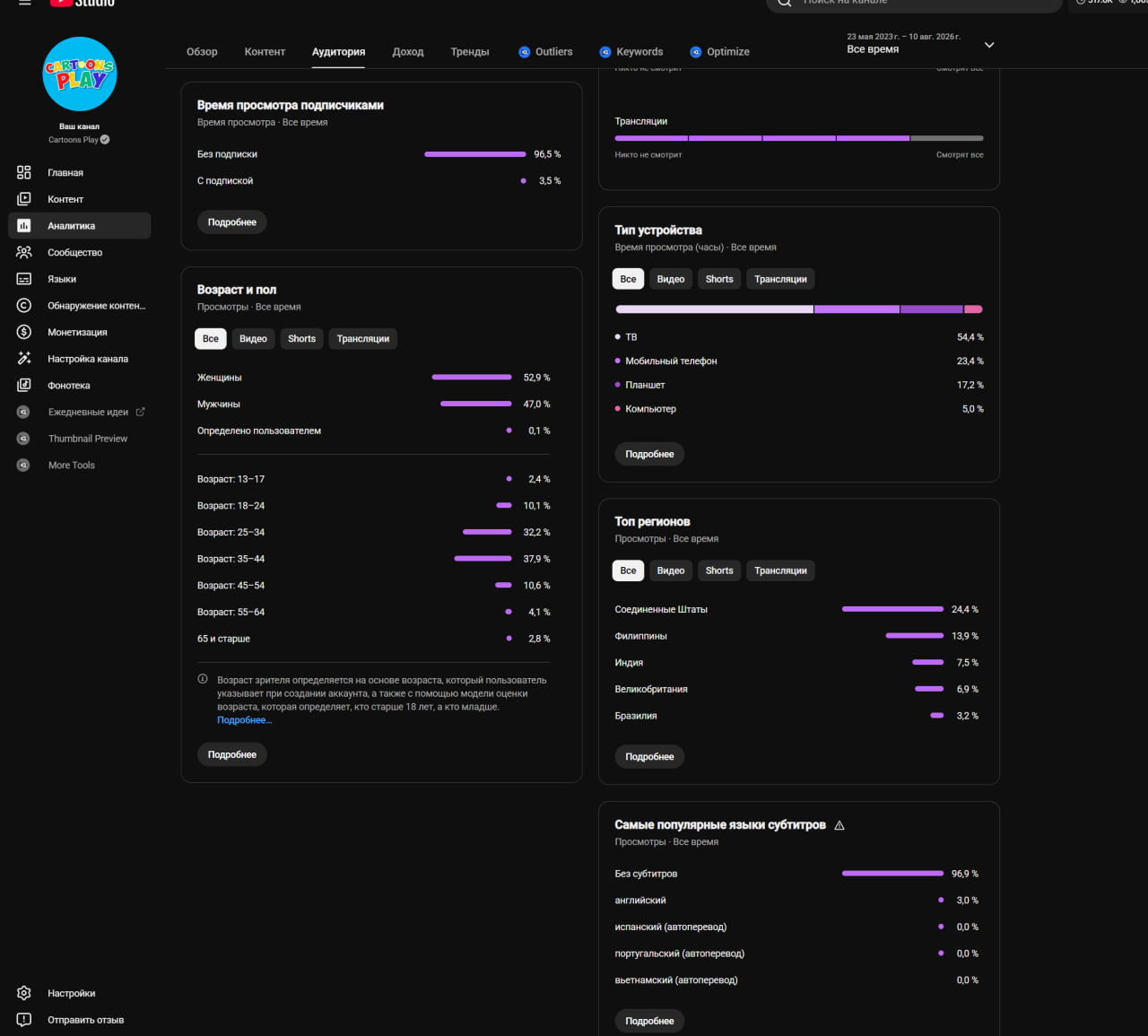
Task: Click the Отправить отзыв feedback icon
Action: 24,1020
